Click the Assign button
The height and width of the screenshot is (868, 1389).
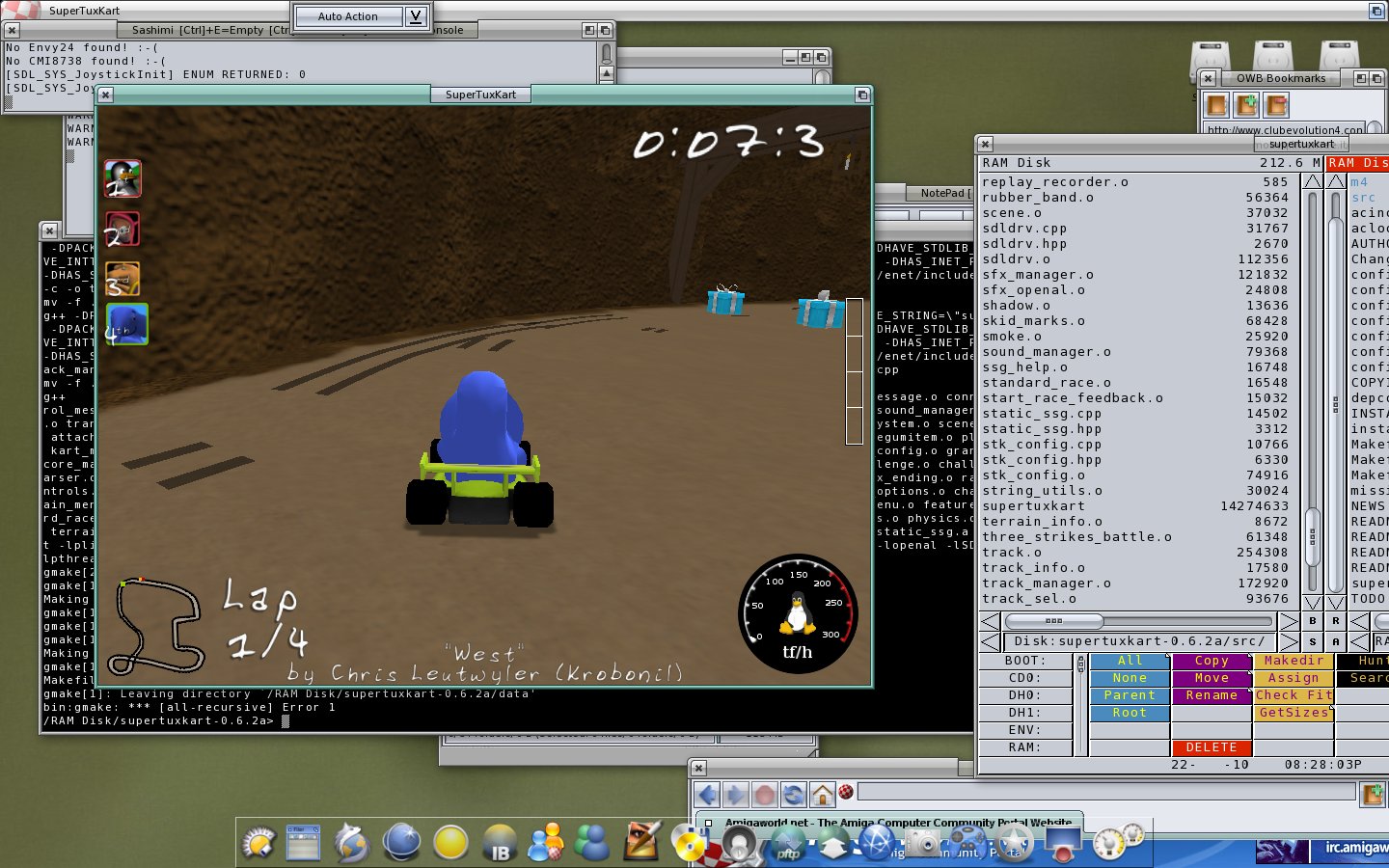tap(1294, 678)
